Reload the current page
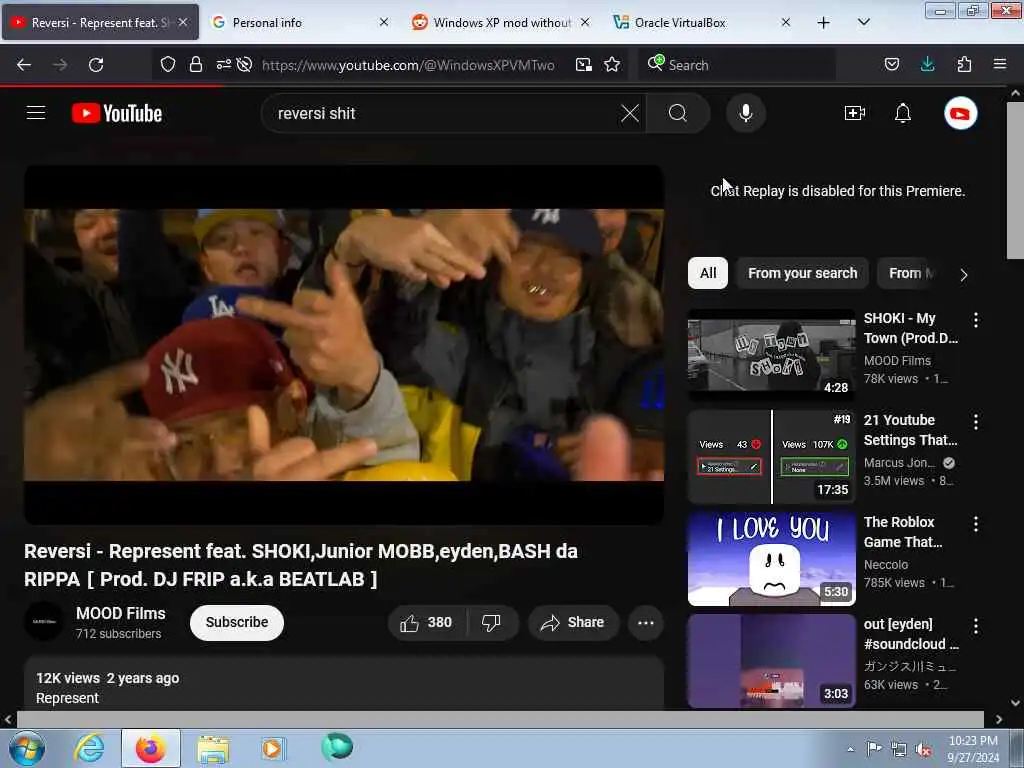This screenshot has width=1024, height=768. tap(96, 65)
